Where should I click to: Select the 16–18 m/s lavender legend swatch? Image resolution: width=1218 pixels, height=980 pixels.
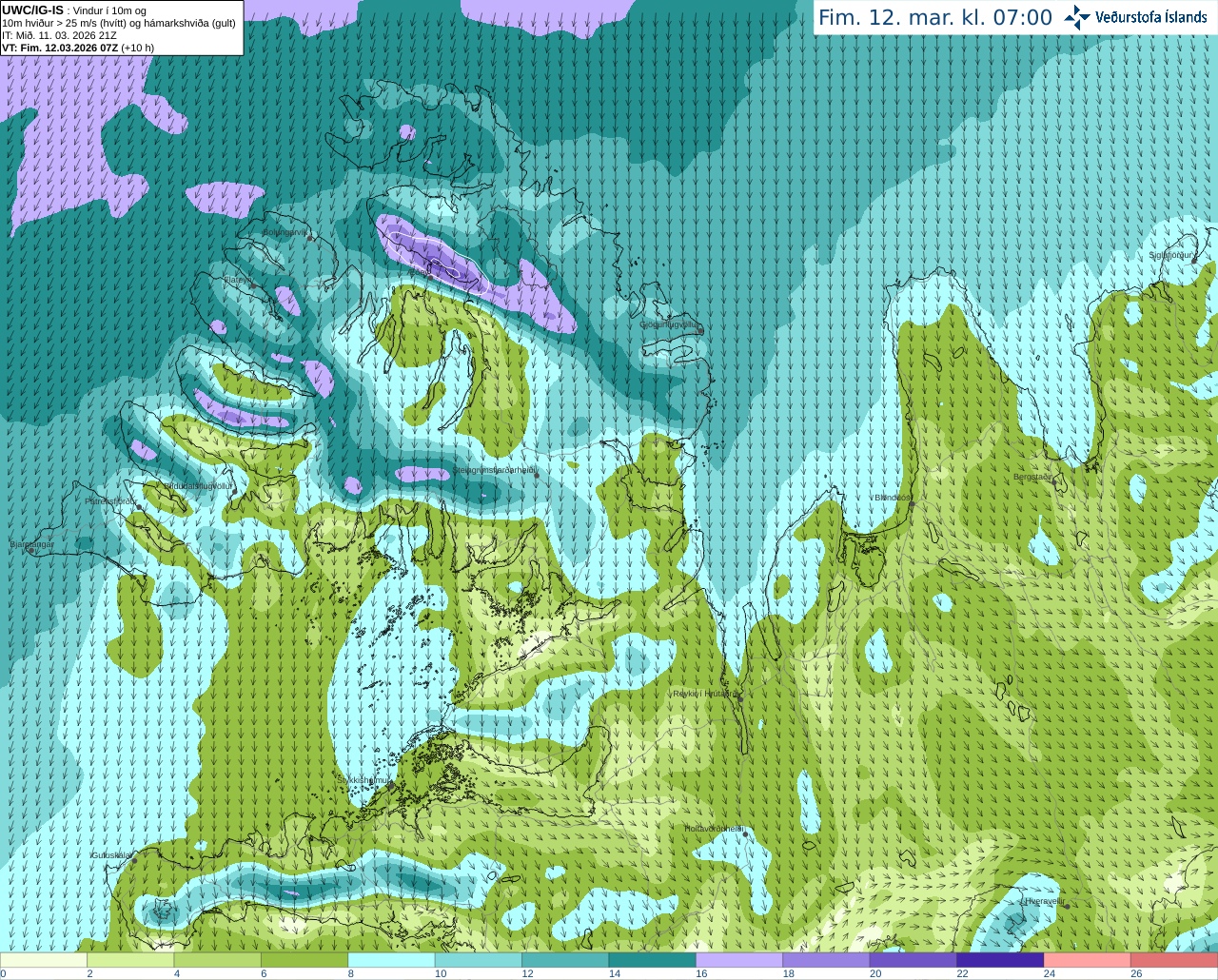coord(739,961)
